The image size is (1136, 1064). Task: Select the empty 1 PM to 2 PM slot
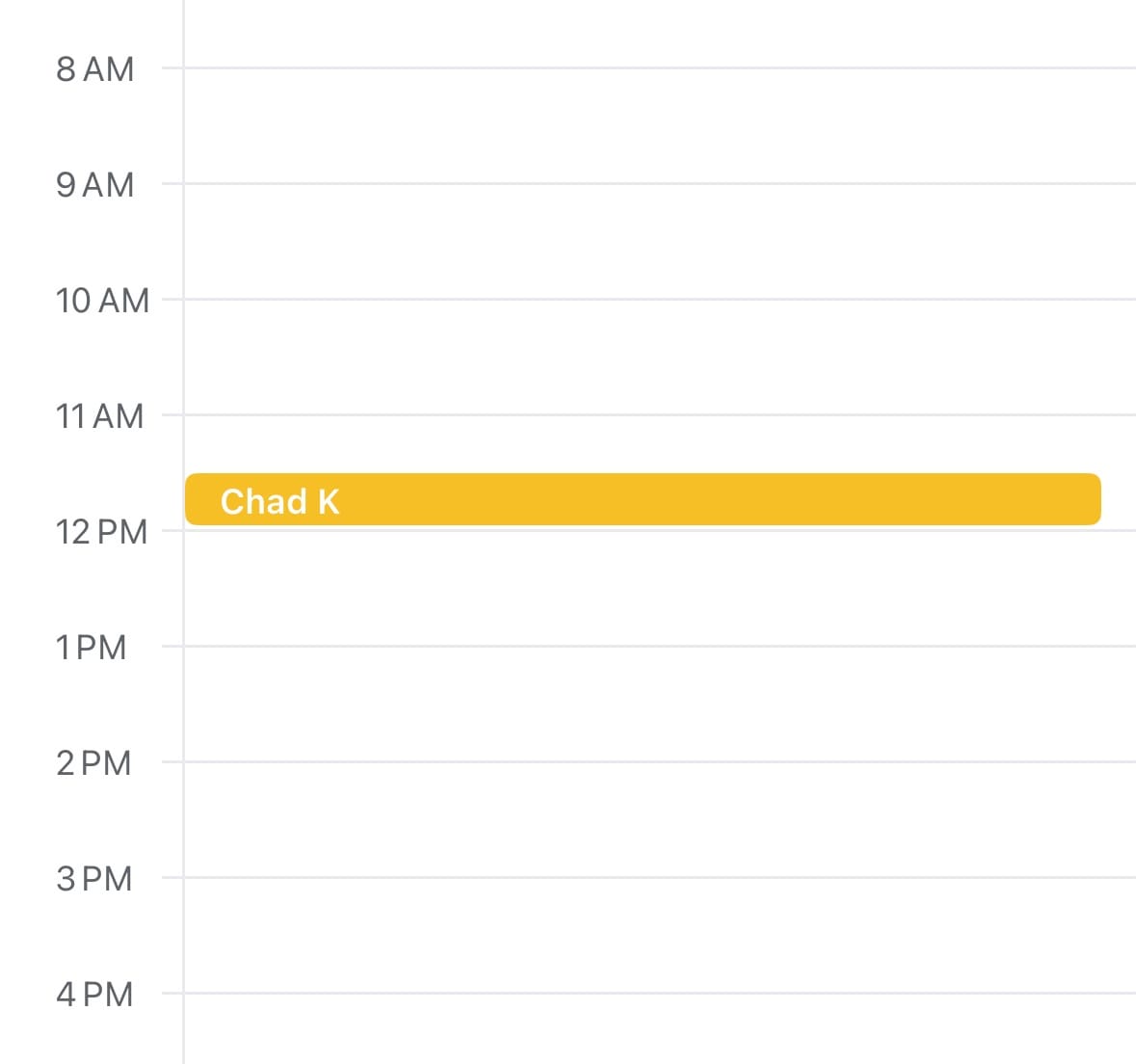click(x=659, y=705)
